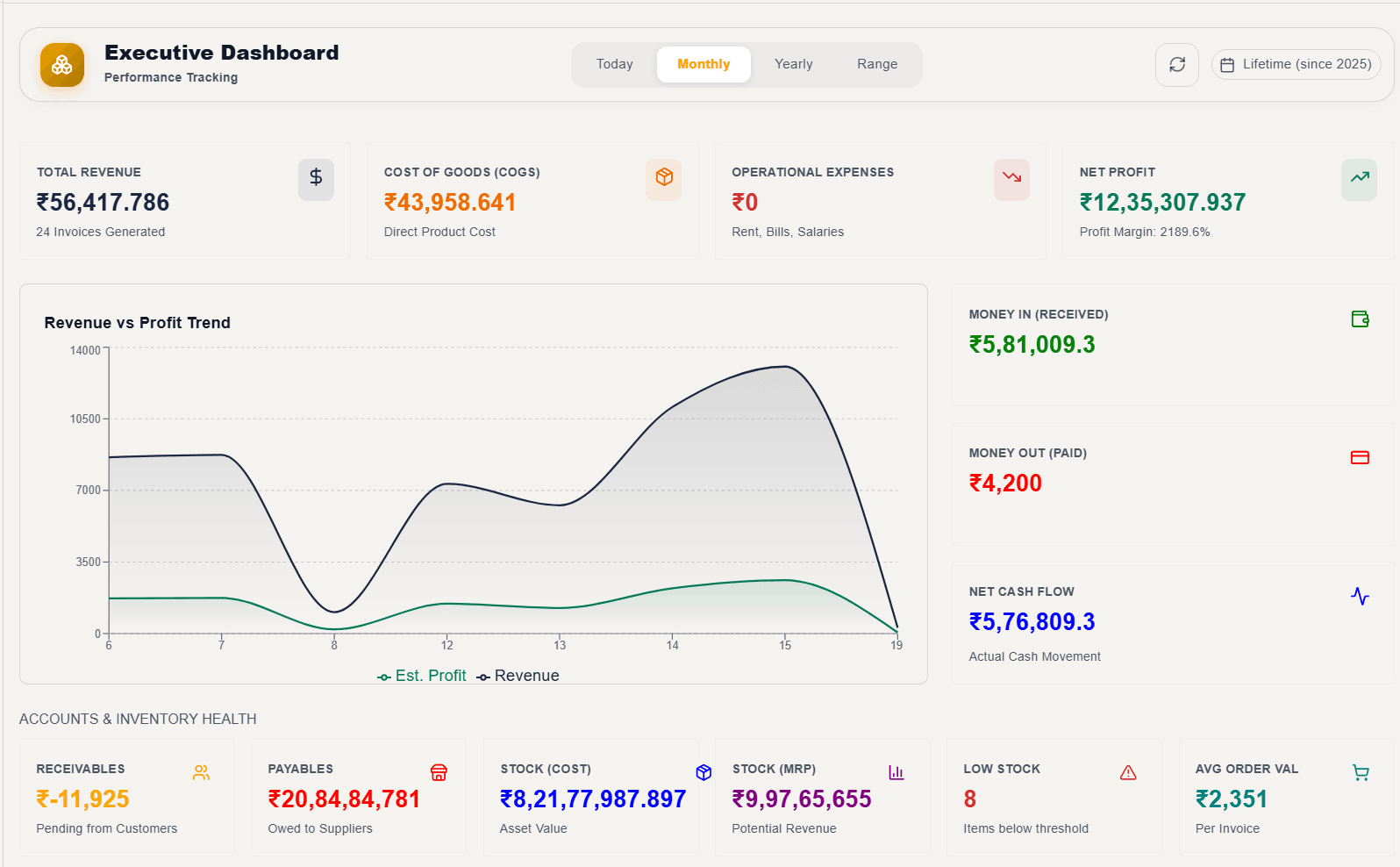Toggle the Revenue legend entry
The image size is (1400, 867).
coord(518,676)
